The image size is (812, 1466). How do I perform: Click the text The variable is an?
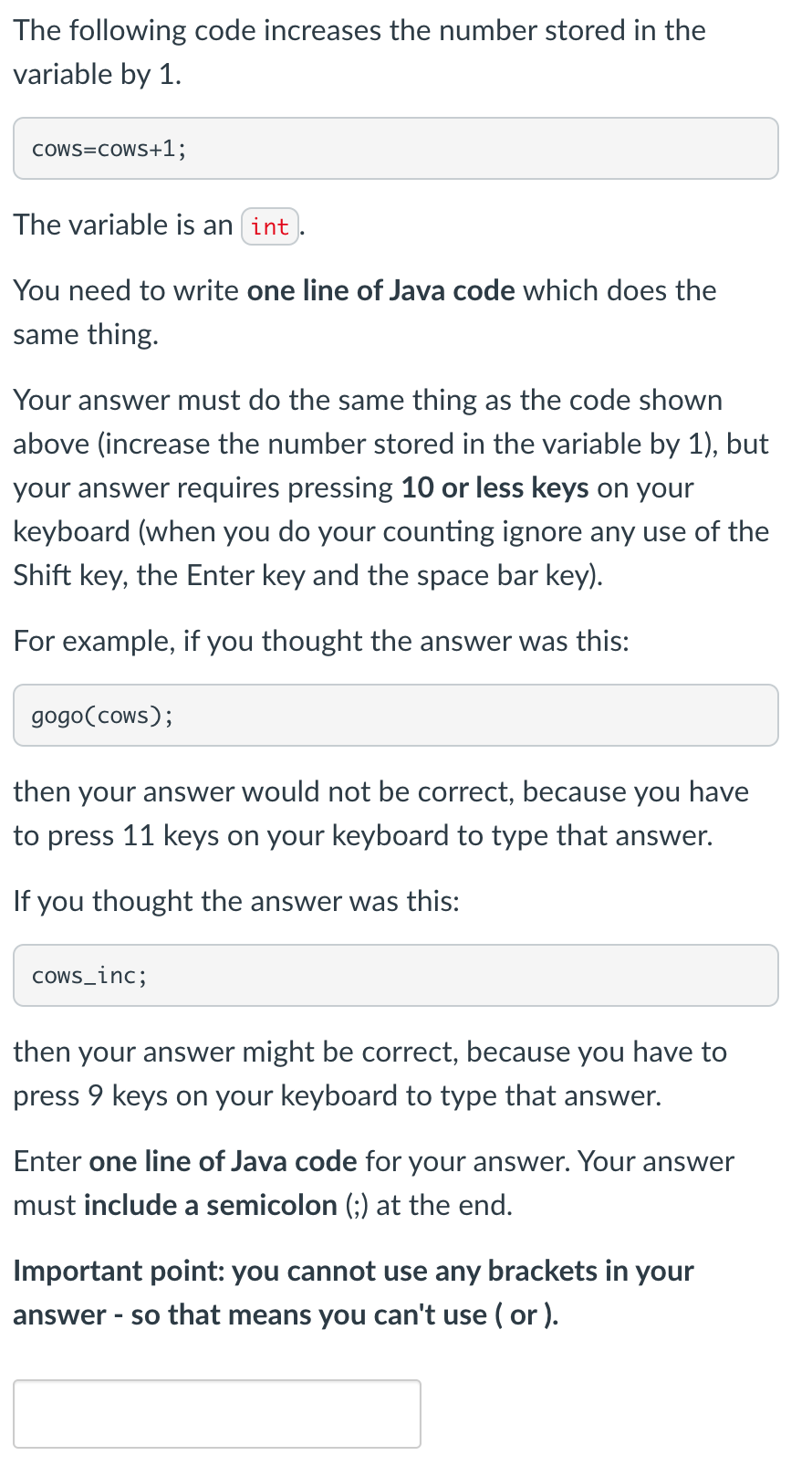[120, 225]
